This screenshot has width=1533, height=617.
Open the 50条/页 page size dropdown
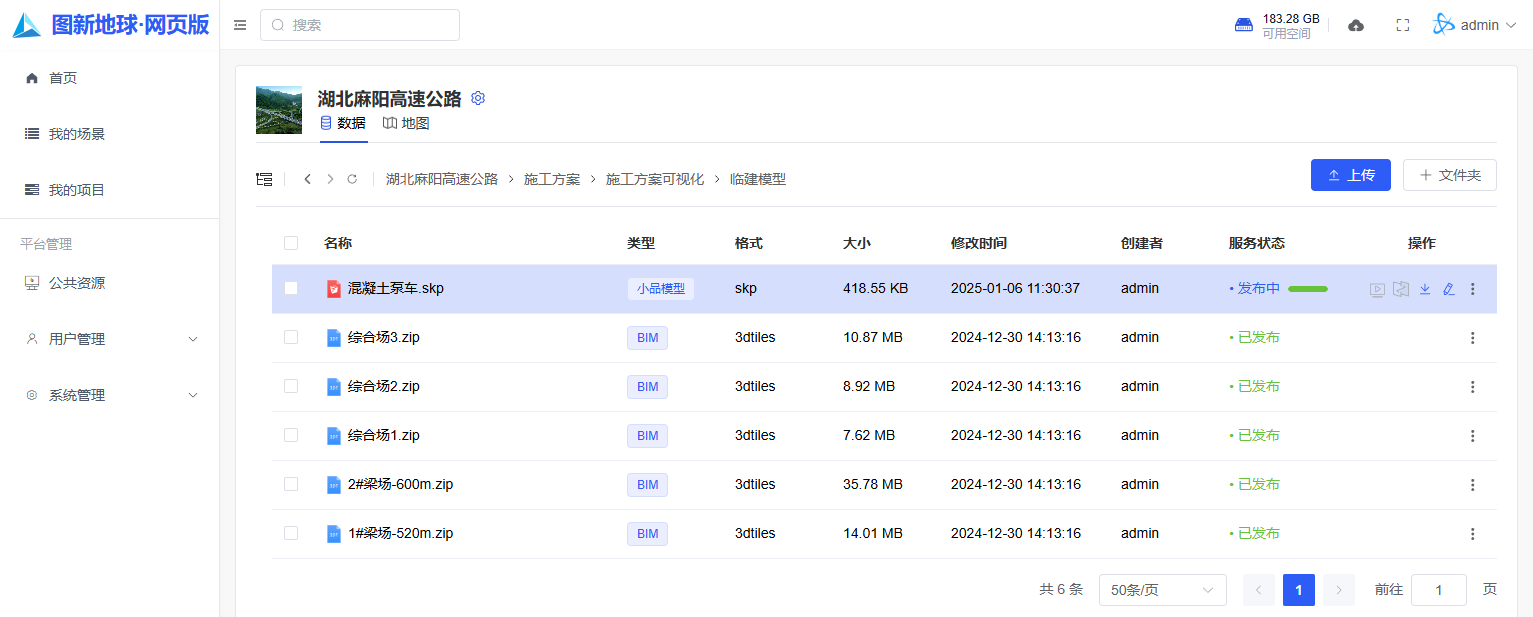[x=1162, y=590]
